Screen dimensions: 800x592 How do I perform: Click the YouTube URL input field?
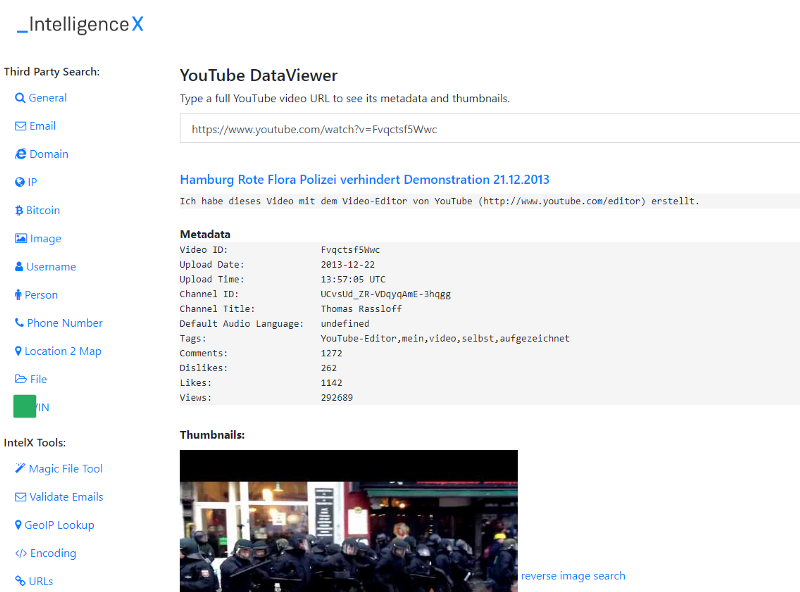coord(490,129)
